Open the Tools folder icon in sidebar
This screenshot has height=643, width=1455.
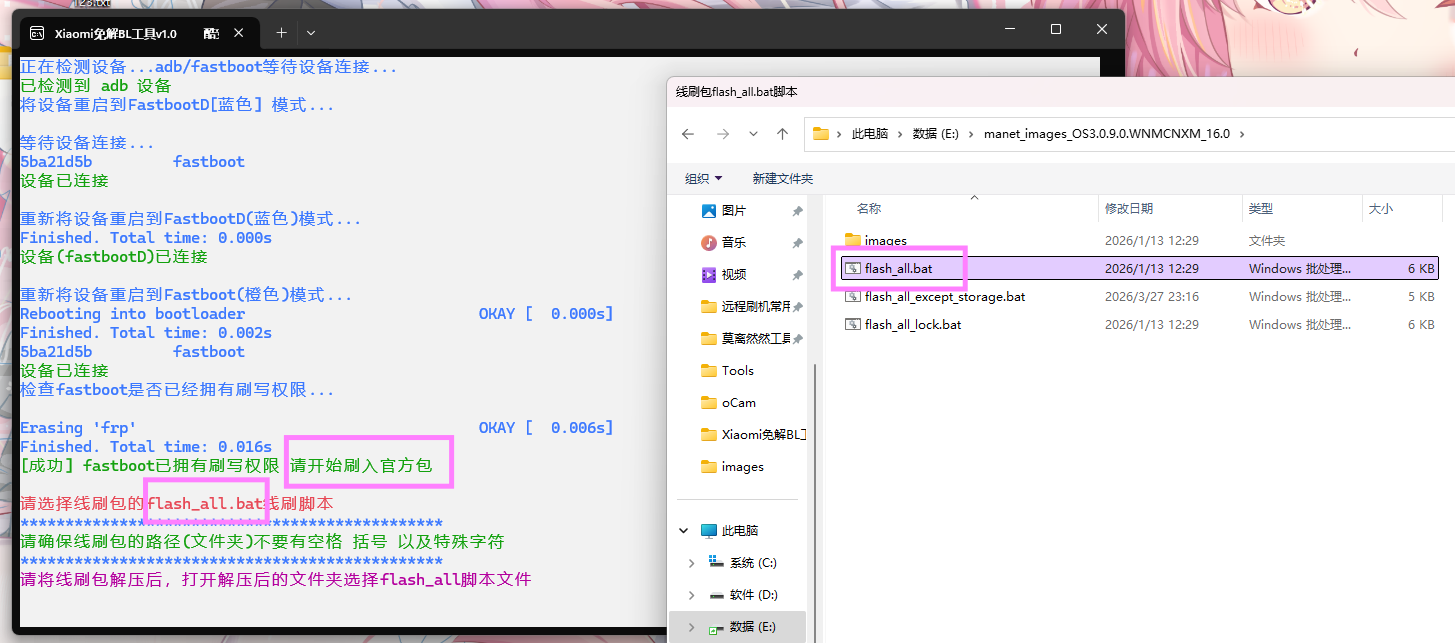(x=708, y=371)
